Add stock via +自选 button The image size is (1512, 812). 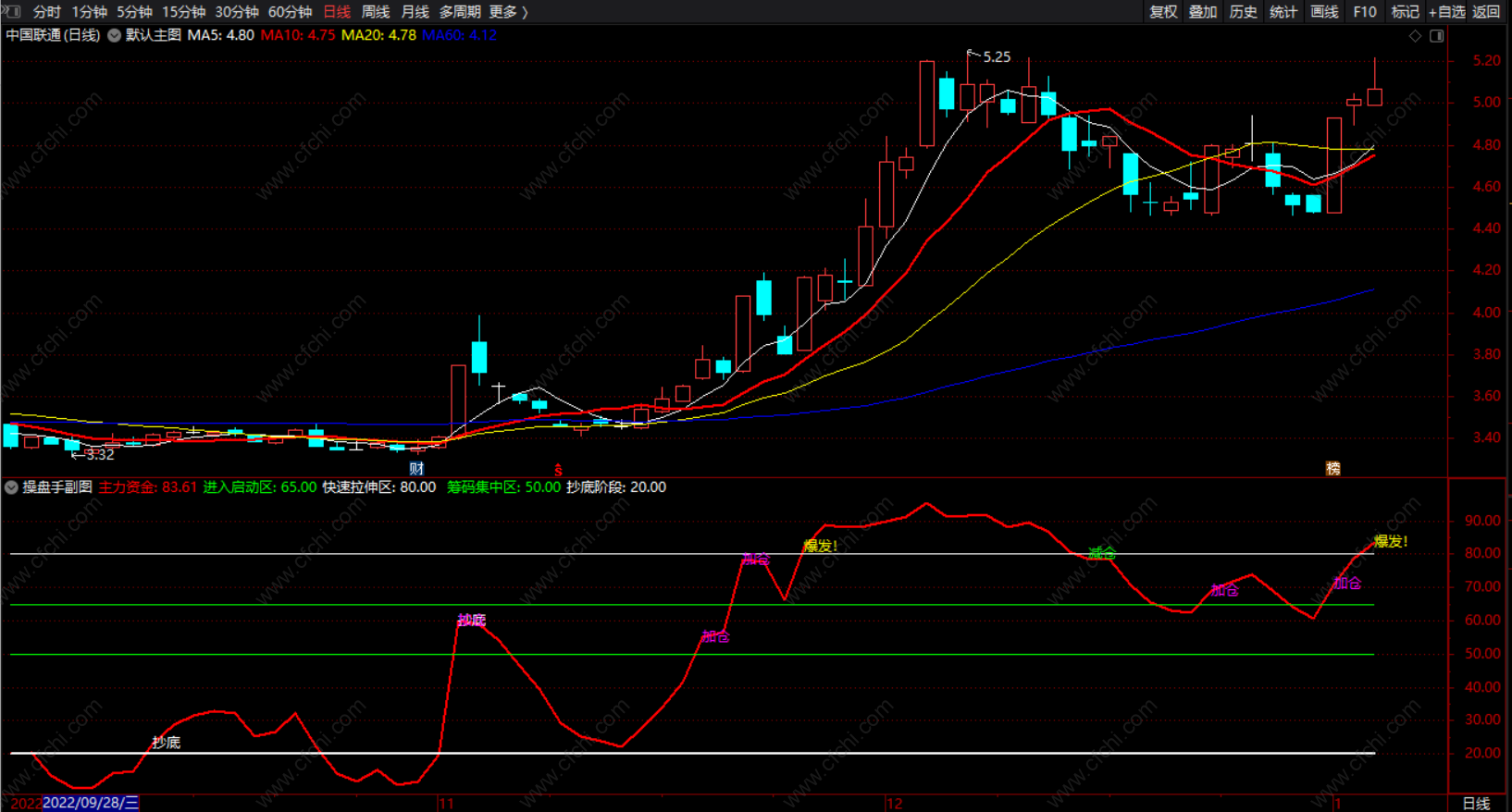(x=1447, y=12)
